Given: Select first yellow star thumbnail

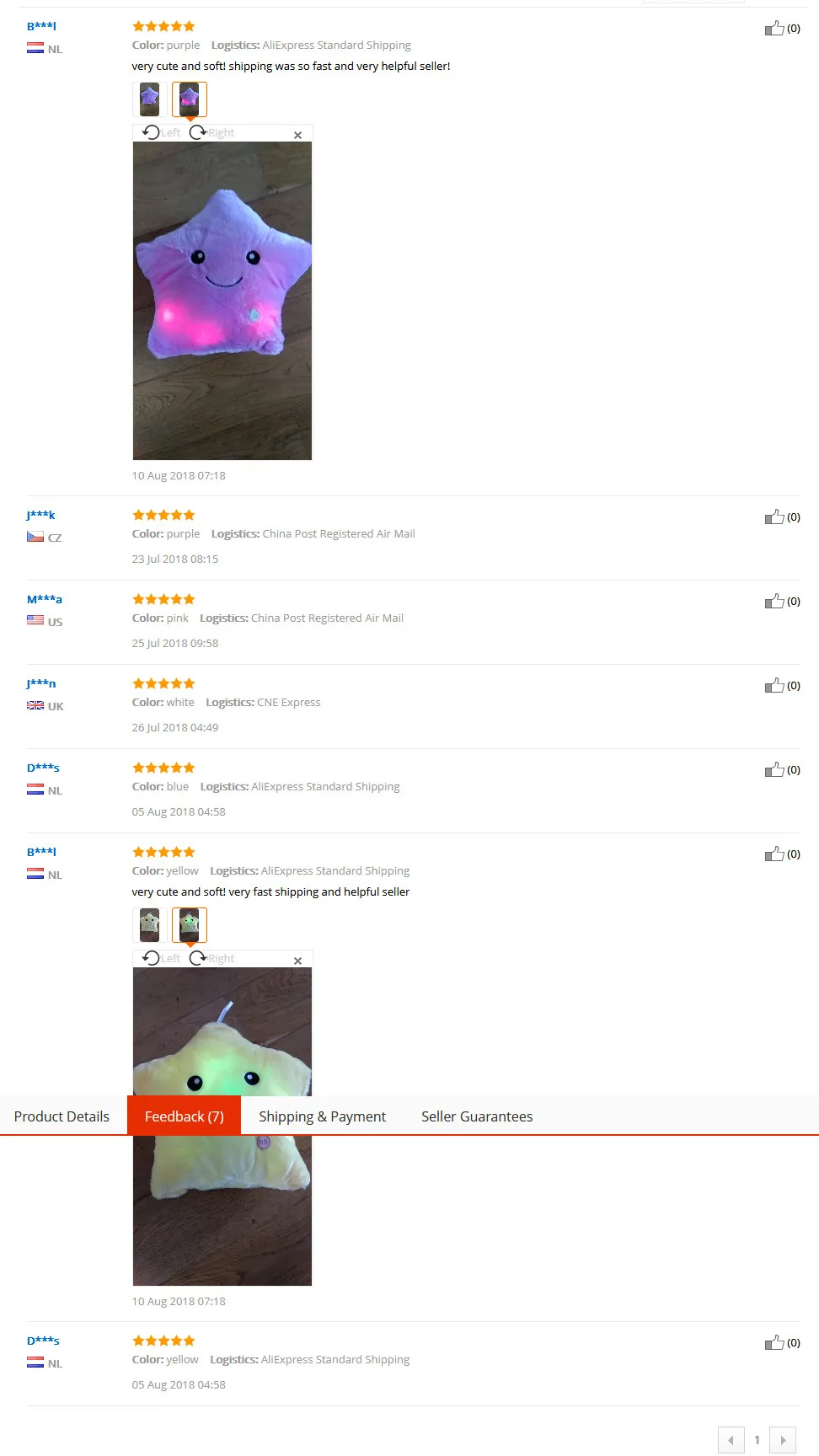Looking at the screenshot, I should click(x=149, y=925).
